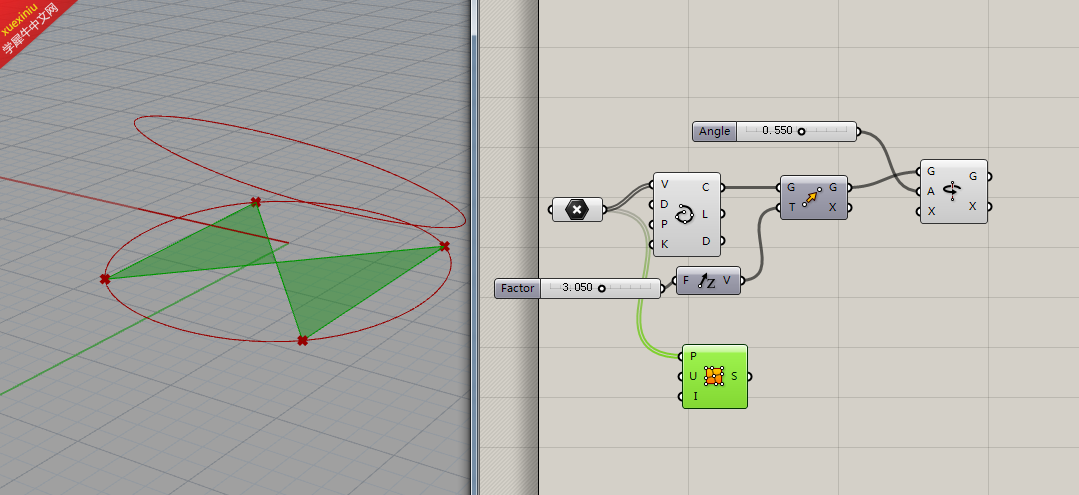Click the G output of the Rotate component
Viewport: 1079px width, 495px height.
click(x=973, y=177)
